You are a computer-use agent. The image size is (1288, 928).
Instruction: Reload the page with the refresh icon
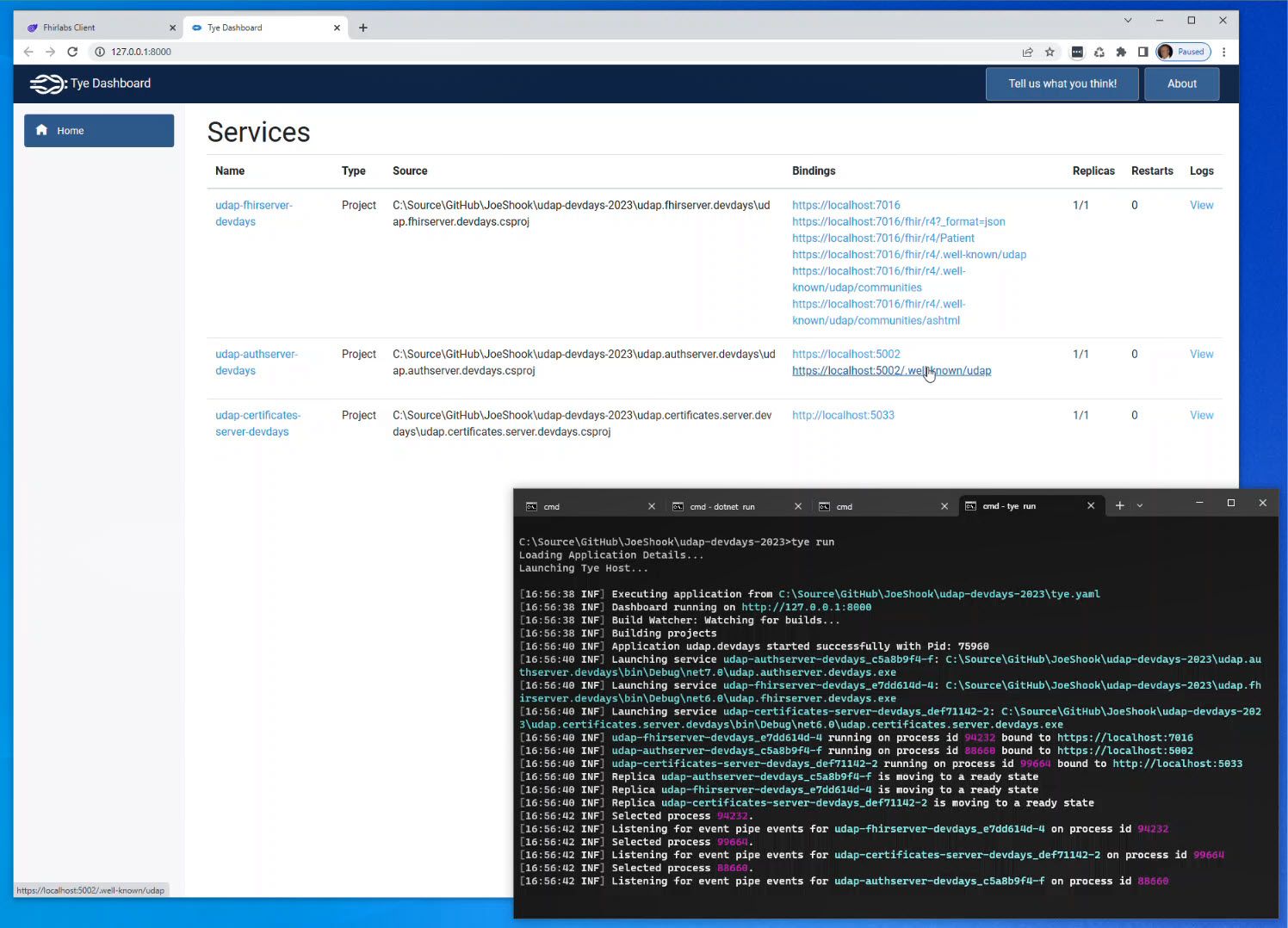click(x=72, y=52)
